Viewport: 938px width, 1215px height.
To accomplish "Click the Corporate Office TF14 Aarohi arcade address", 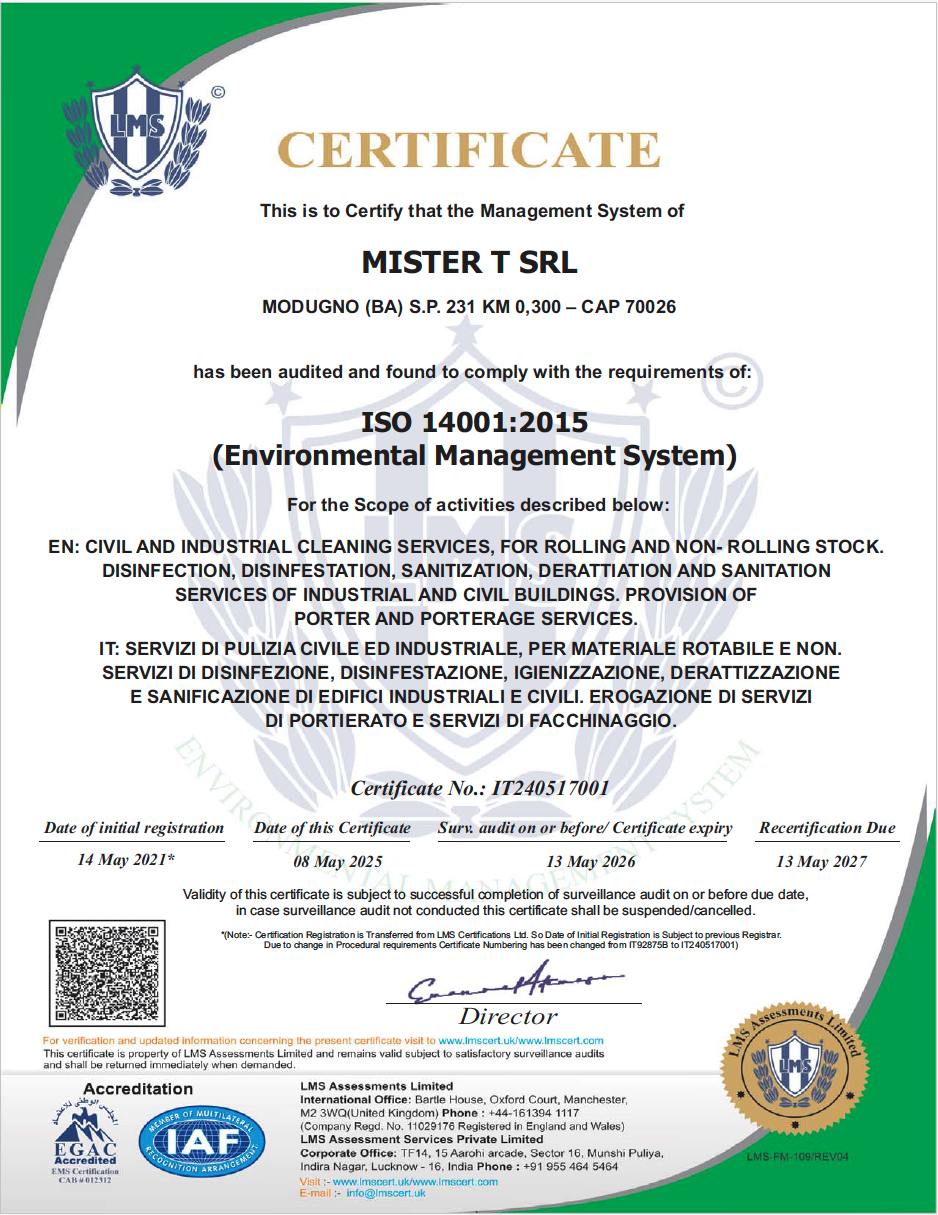I will (x=481, y=1159).
